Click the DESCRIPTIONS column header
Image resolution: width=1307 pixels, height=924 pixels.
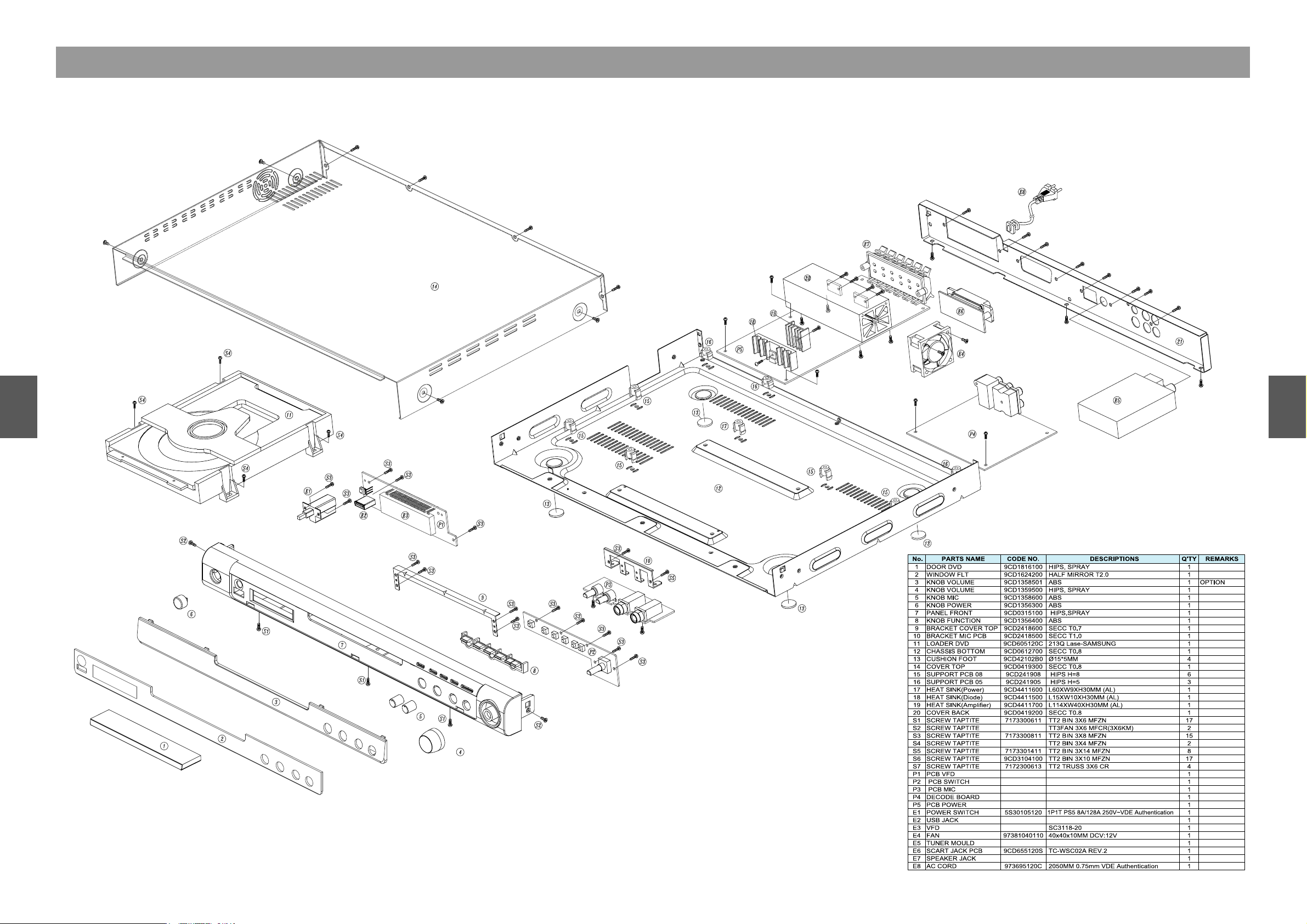pyautogui.click(x=1113, y=558)
